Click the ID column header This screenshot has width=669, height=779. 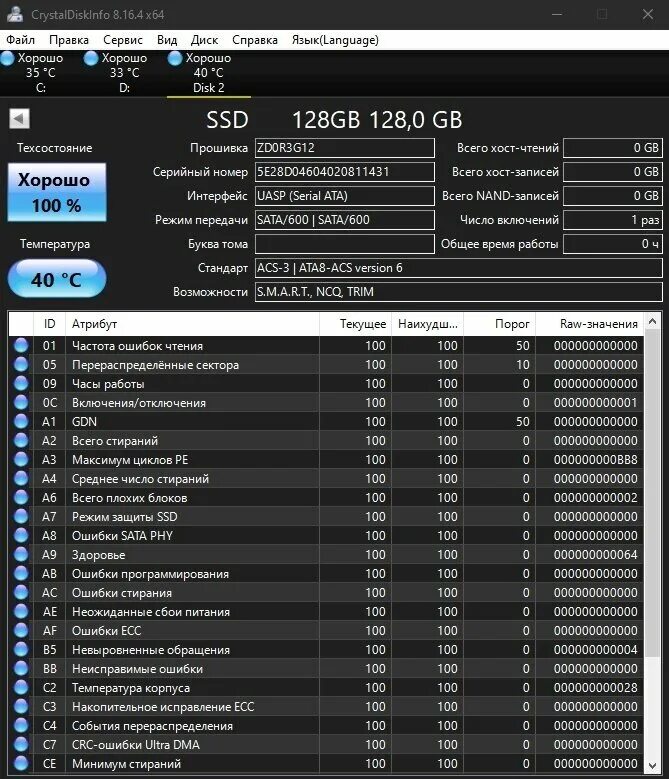point(49,324)
